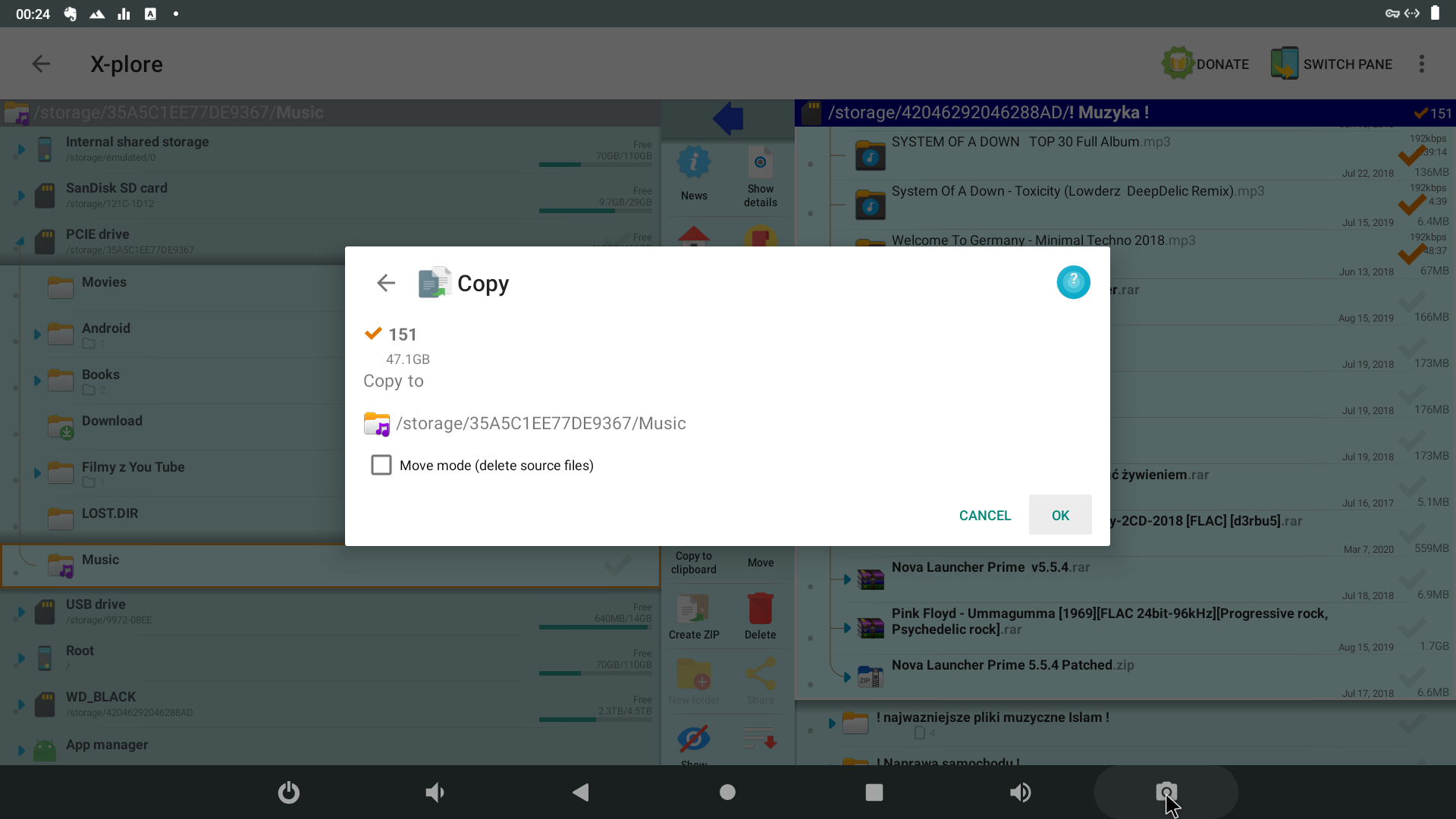Click Copy to clipboard action
Screen dimensions: 1456x819
(x=694, y=562)
